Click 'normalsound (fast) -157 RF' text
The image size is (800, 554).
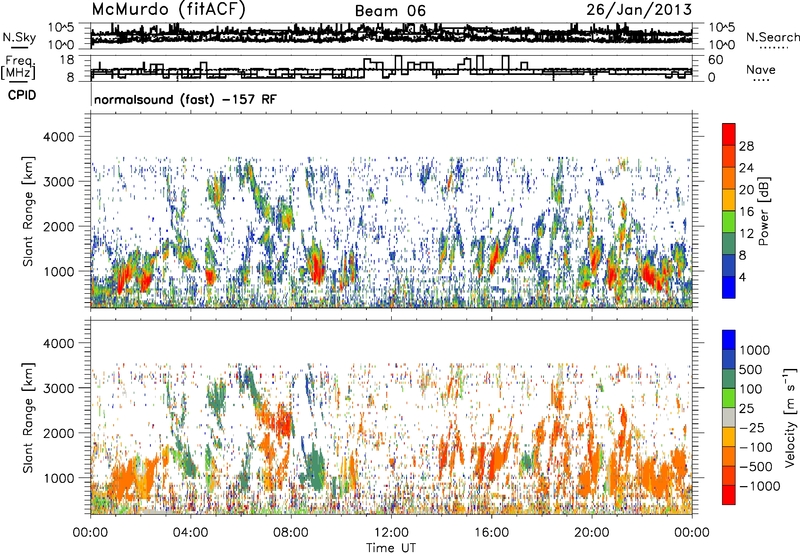[x=185, y=99]
